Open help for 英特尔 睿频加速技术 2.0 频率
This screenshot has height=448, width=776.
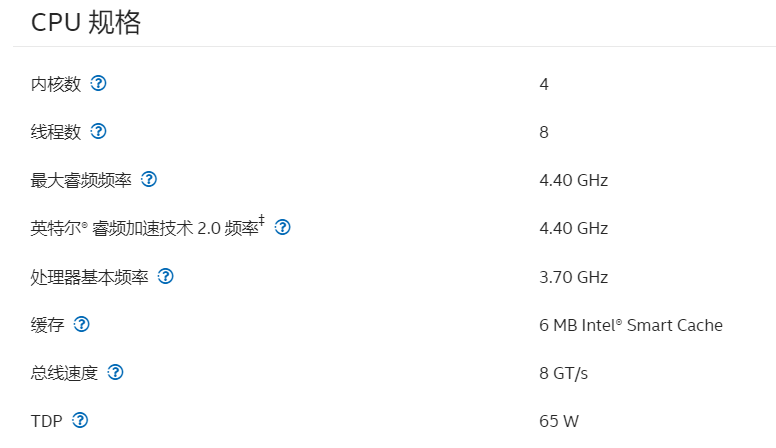[282, 227]
